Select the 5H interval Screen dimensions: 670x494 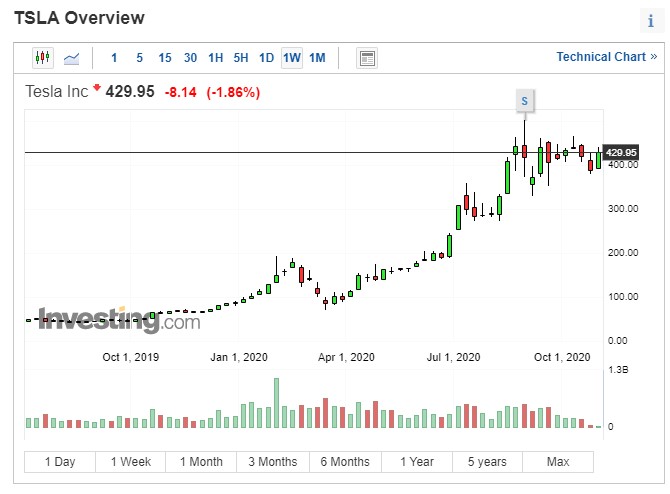241,58
